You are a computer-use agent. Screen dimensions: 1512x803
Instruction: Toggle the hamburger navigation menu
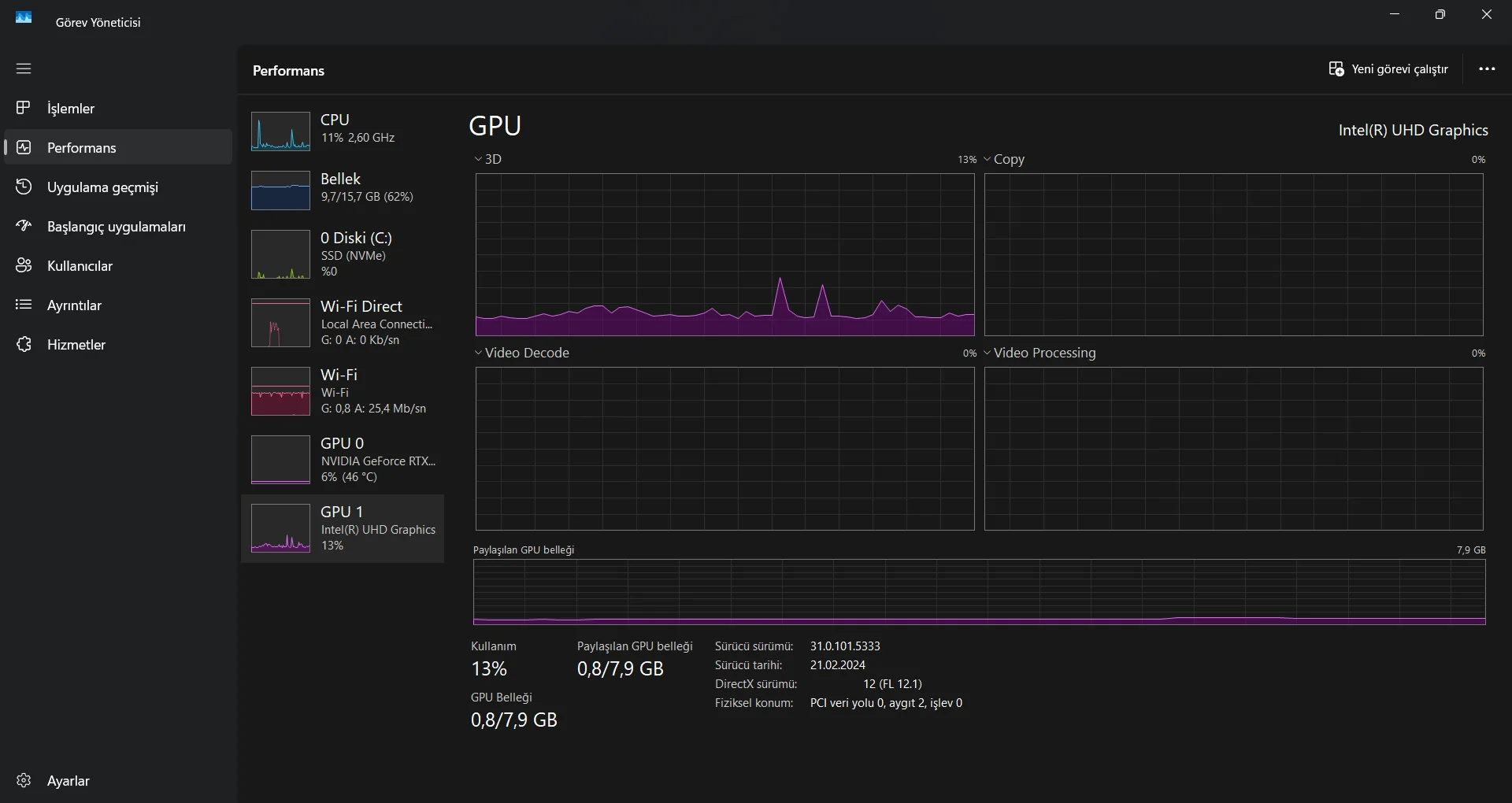click(24, 68)
